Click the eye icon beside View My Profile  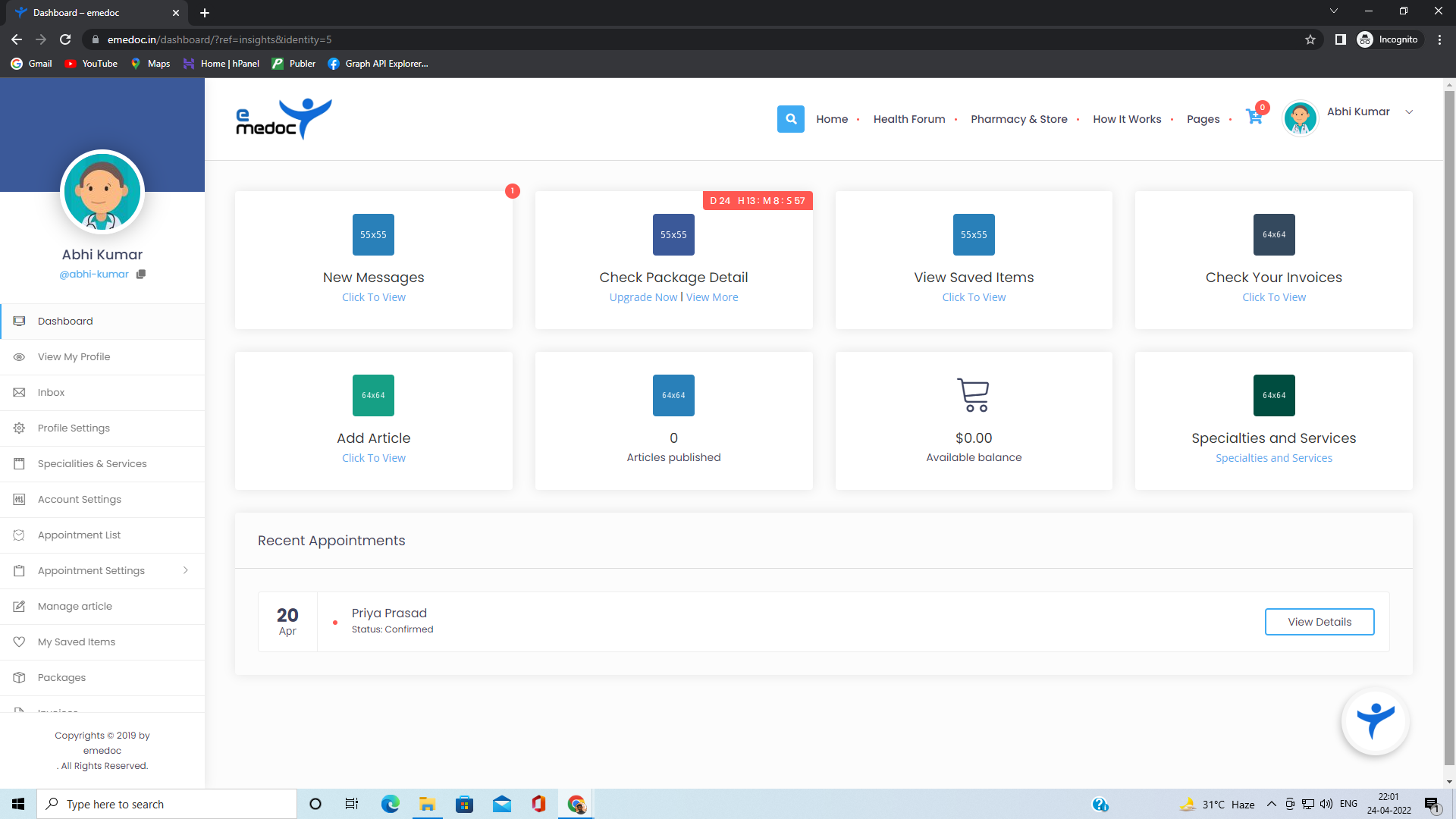click(19, 356)
